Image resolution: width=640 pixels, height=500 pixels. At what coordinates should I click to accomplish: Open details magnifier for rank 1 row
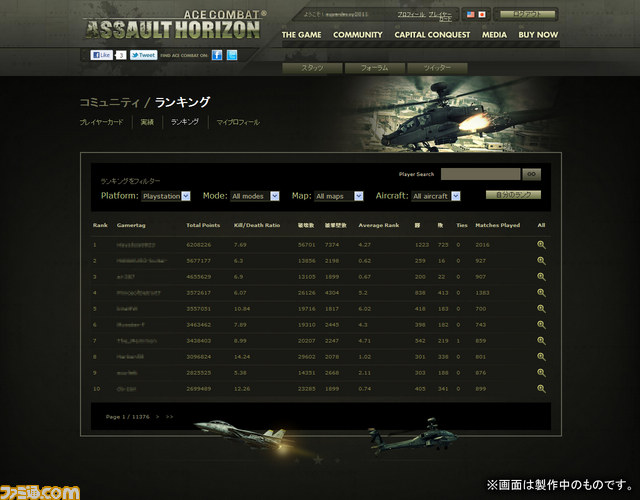[x=541, y=245]
